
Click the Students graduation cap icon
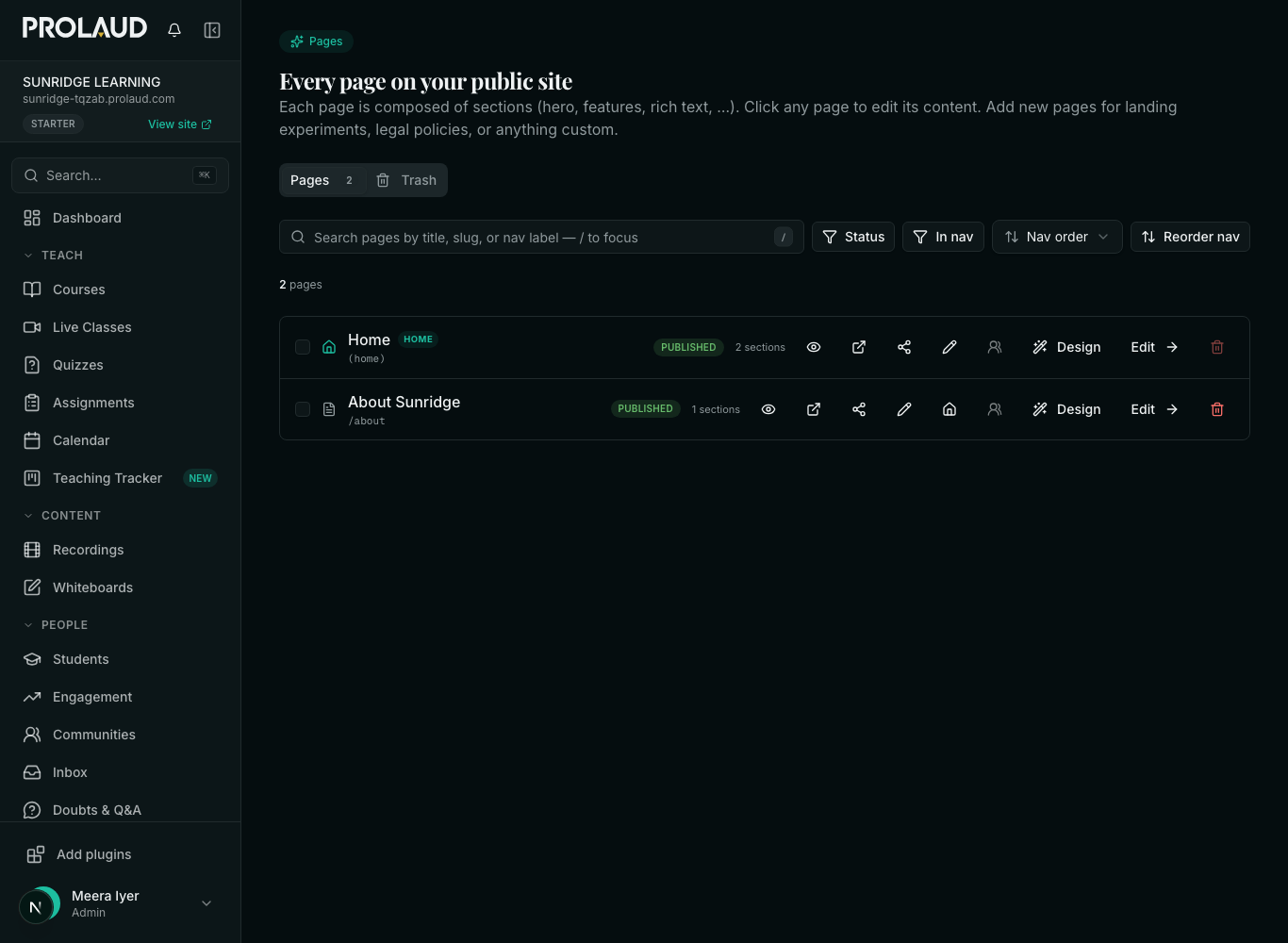point(32,659)
